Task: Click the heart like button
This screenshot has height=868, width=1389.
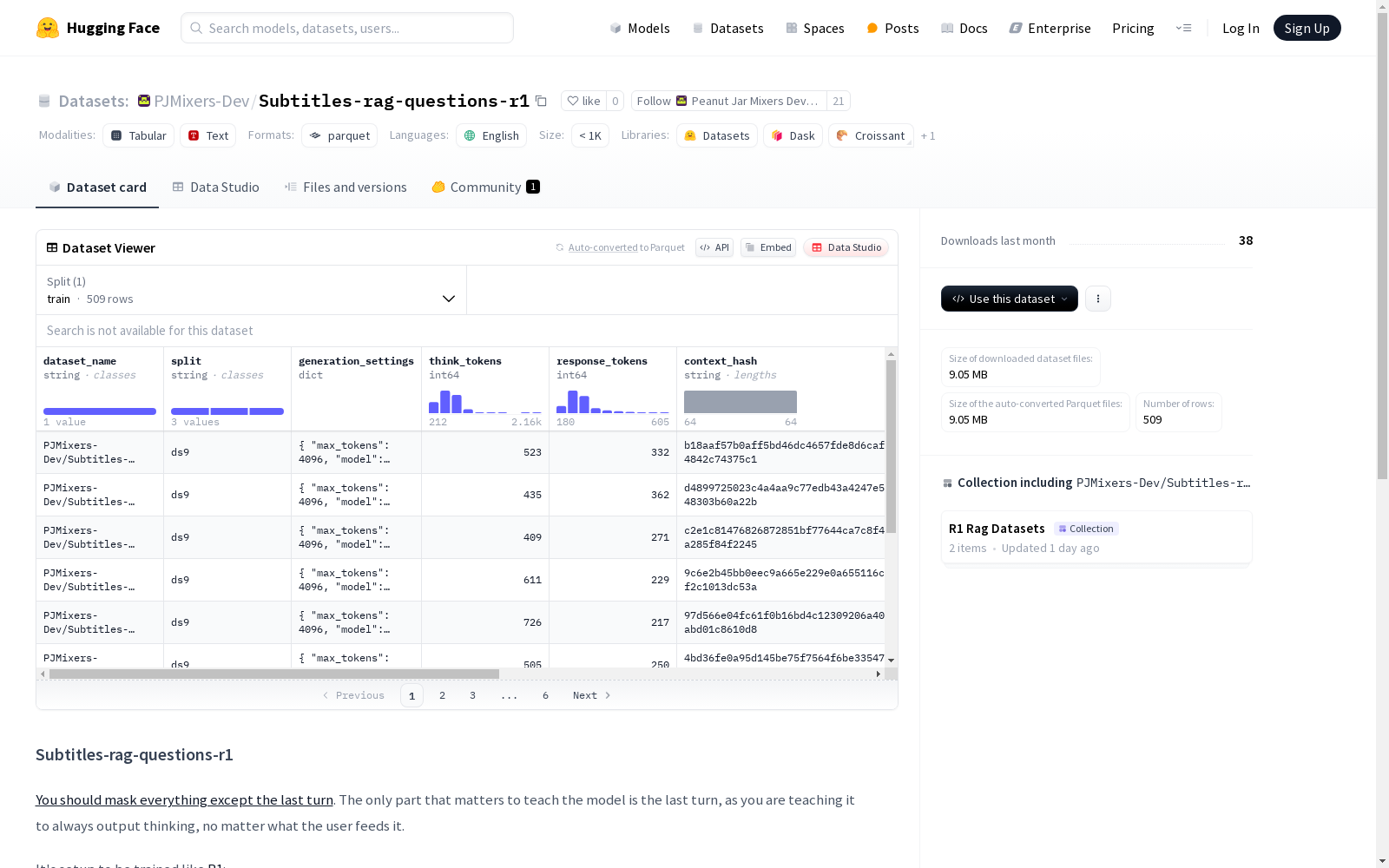Action: coord(583,101)
